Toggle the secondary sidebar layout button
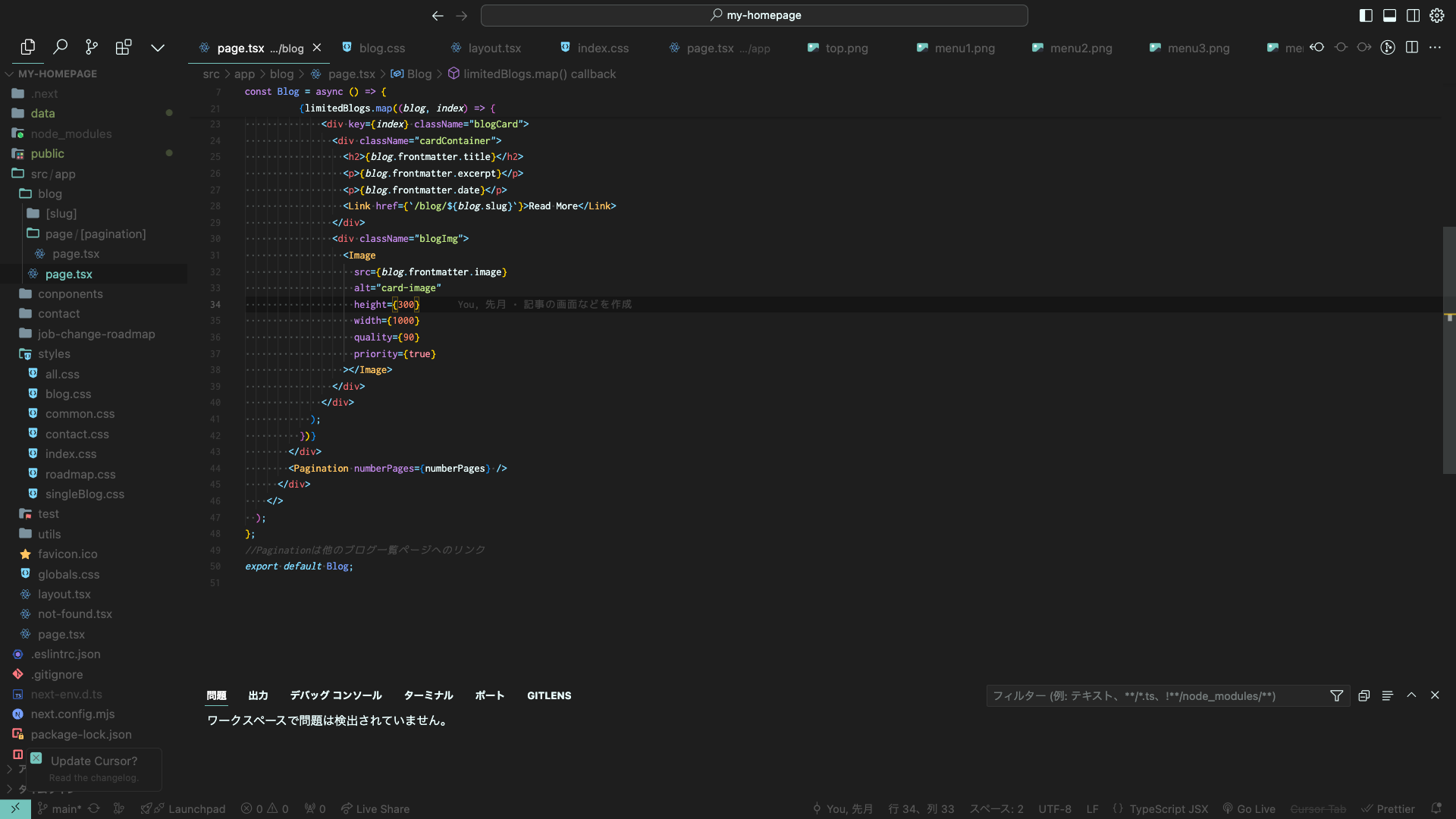Viewport: 1456px width, 819px height. click(1413, 15)
